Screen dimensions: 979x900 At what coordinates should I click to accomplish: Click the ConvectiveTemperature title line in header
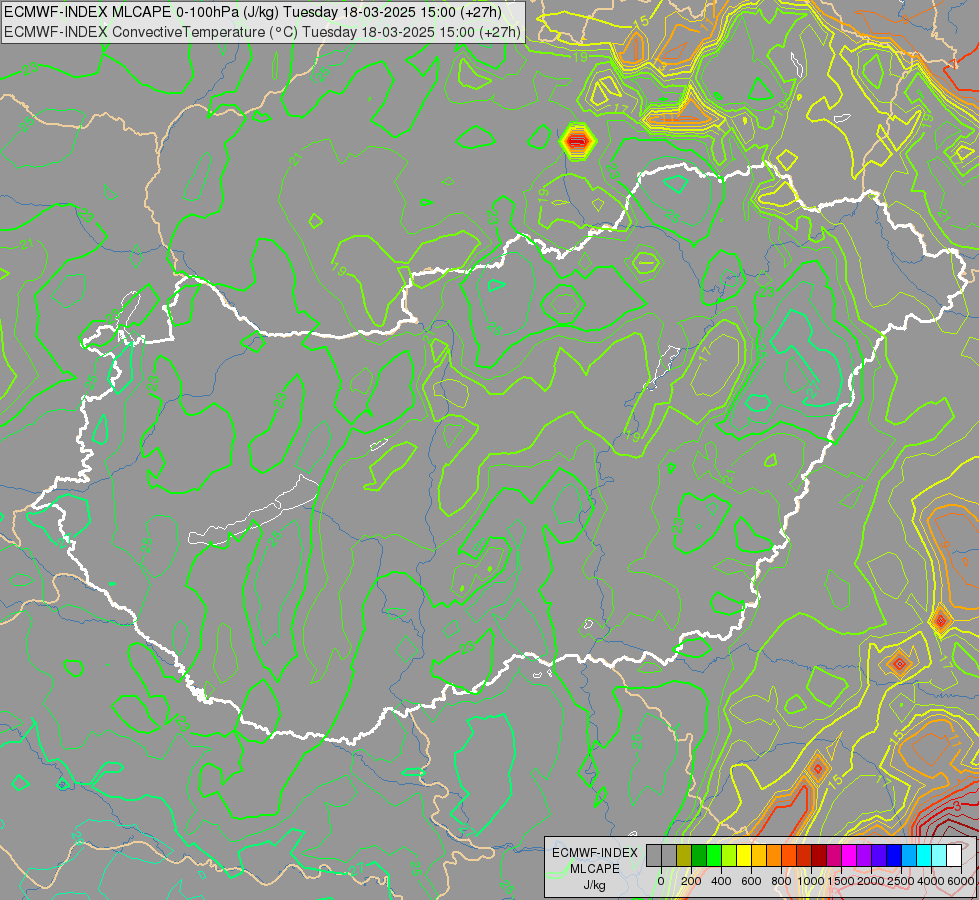click(262, 32)
